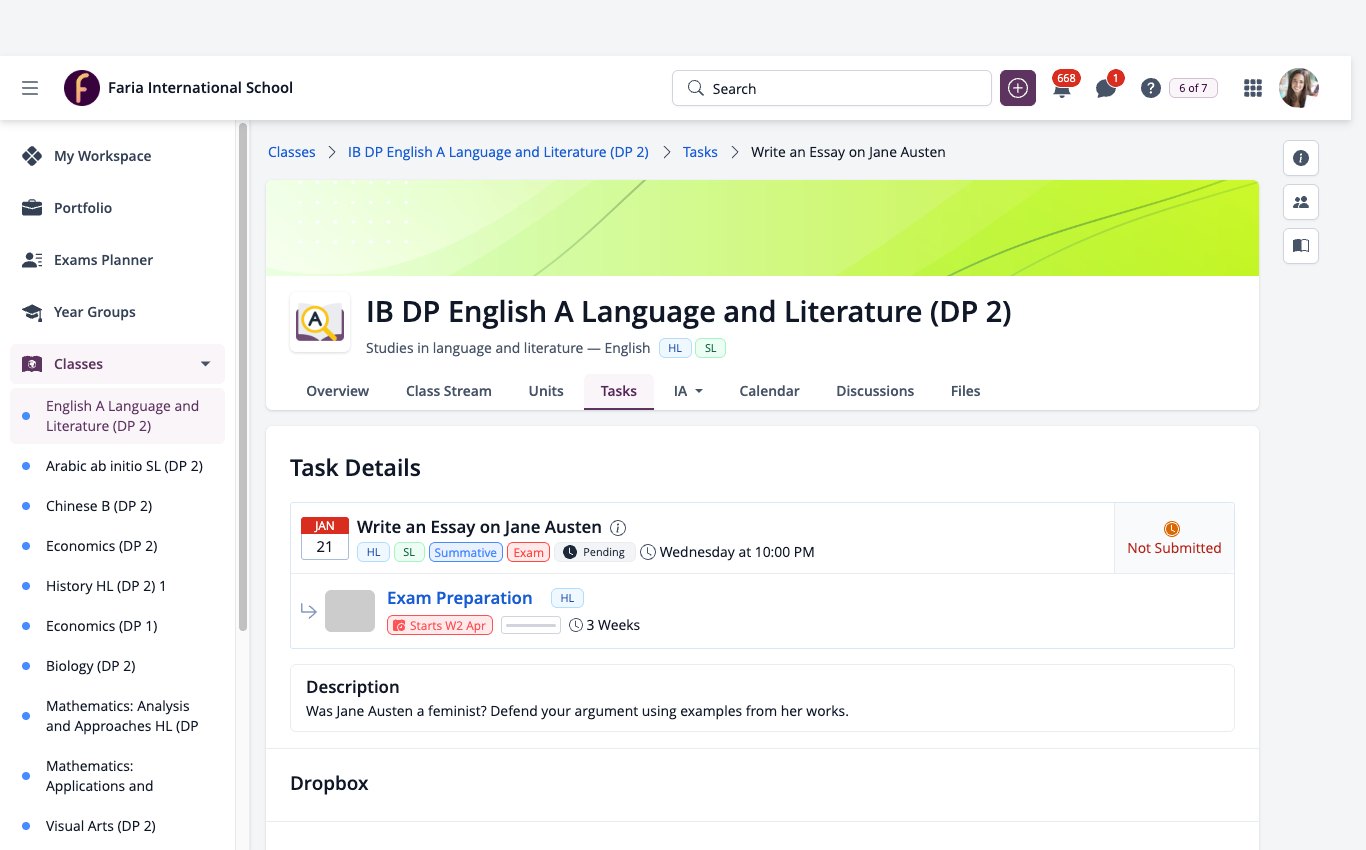This screenshot has height=850, width=1366.
Task: Go back via Tasks breadcrumb link
Action: click(700, 152)
